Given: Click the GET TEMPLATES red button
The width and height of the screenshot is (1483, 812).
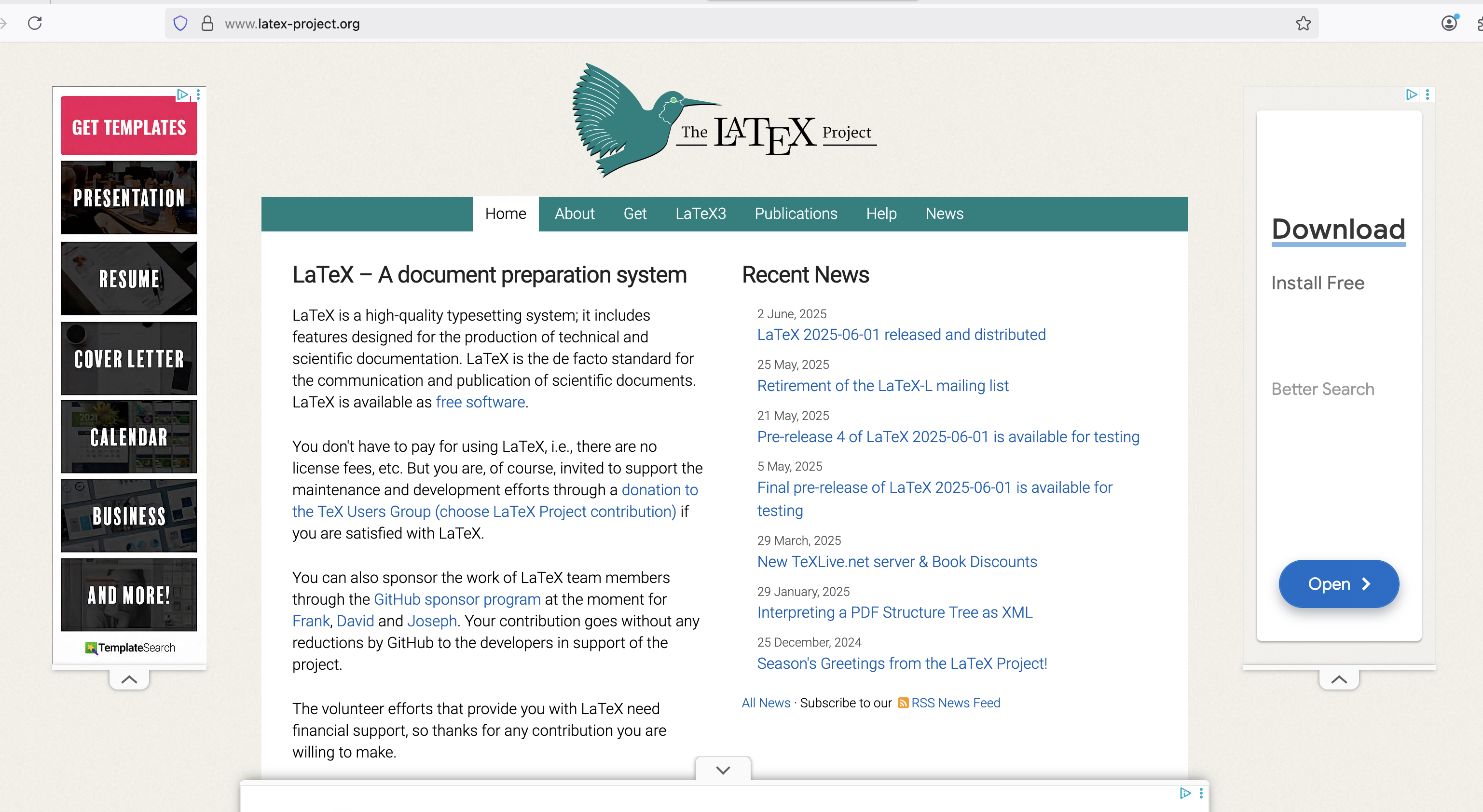Looking at the screenshot, I should click(129, 126).
